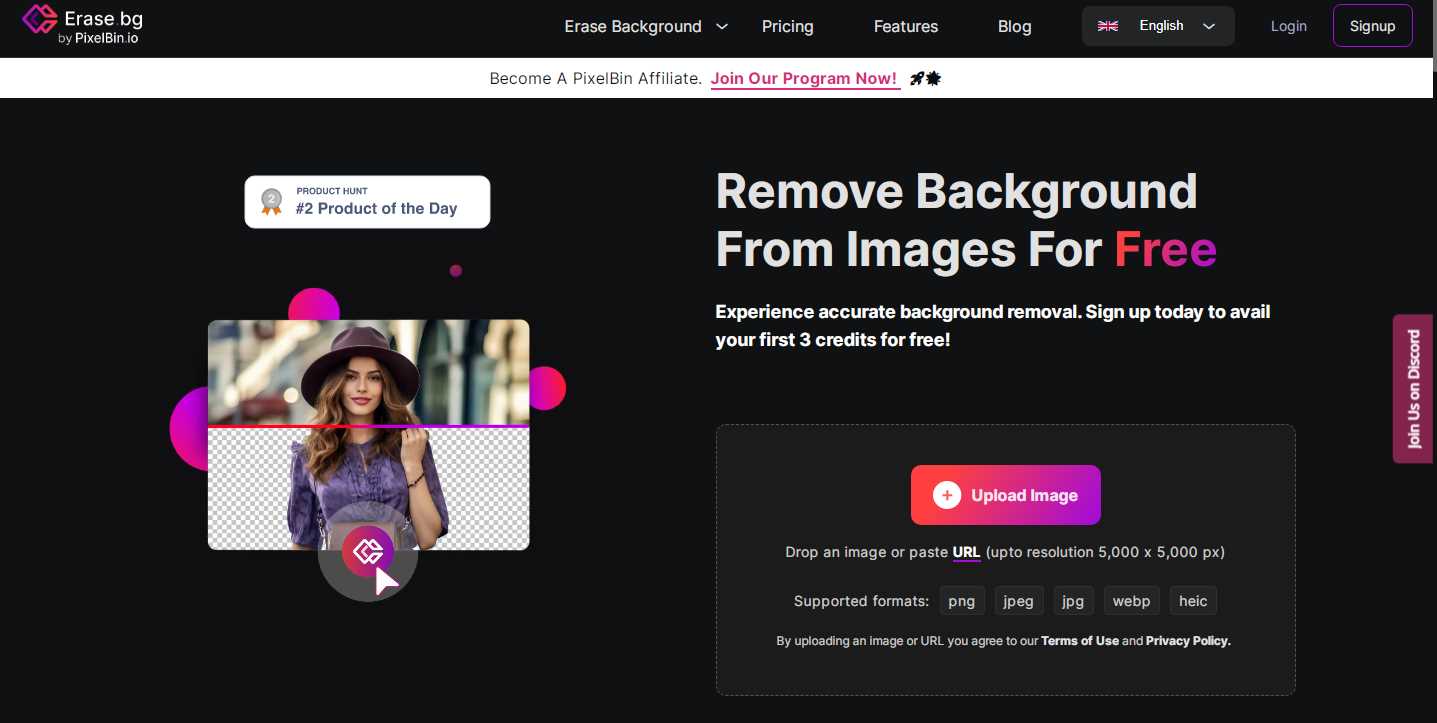The image size is (1437, 723).
Task: Go to the Pricing page
Action: (x=787, y=27)
